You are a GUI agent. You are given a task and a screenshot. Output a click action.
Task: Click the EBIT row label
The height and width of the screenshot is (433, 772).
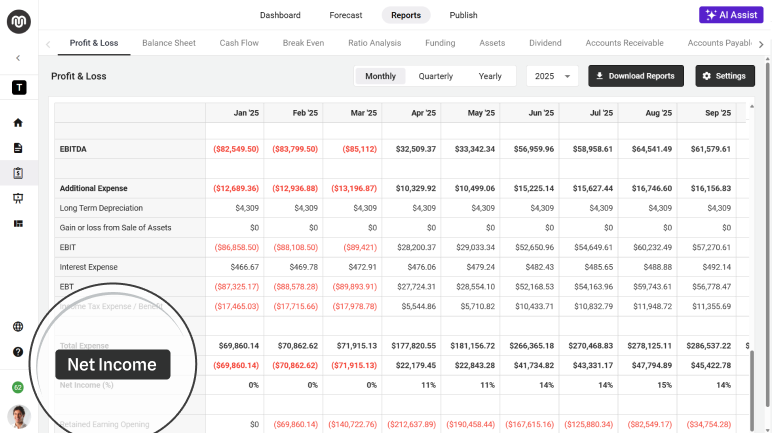67,247
